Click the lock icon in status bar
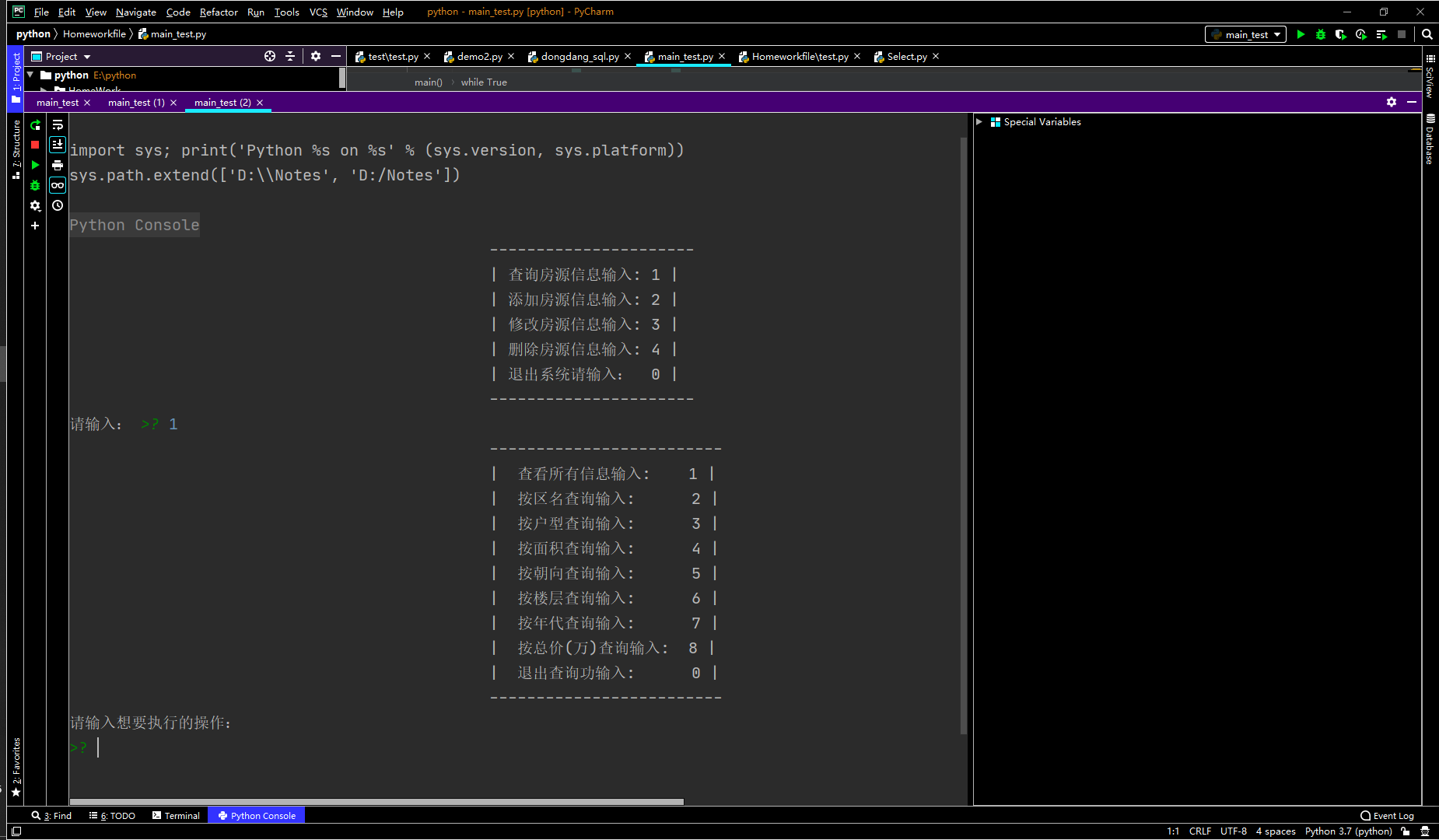 click(1406, 831)
